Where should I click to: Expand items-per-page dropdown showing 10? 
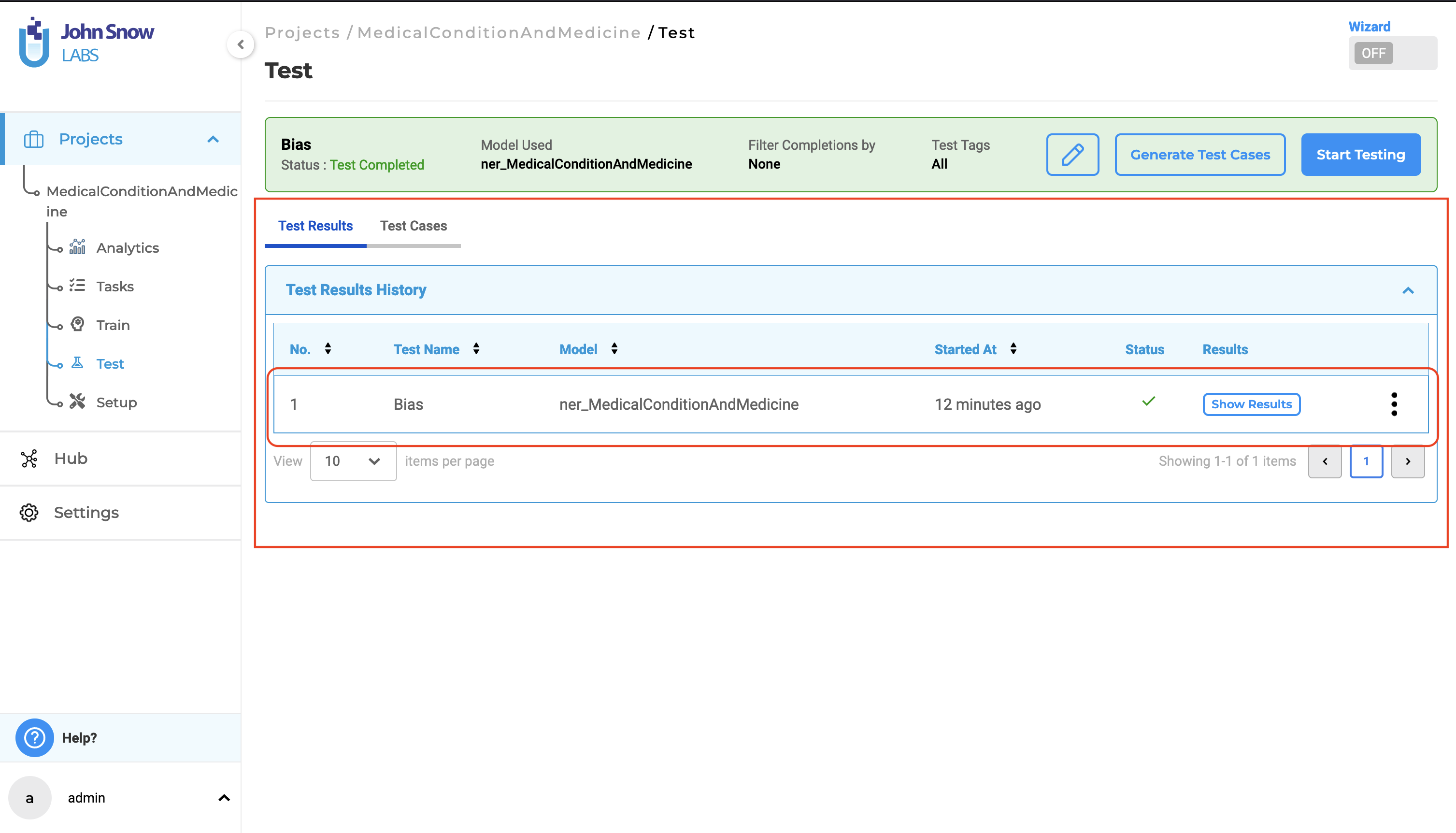[x=351, y=461]
